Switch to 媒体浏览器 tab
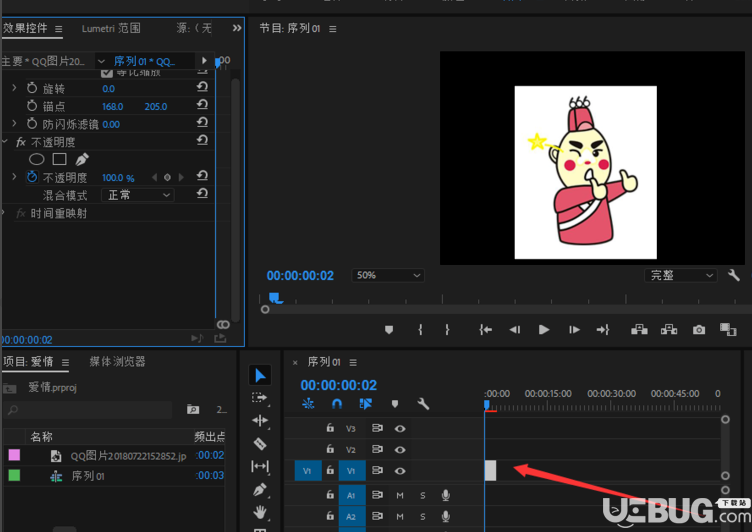 (x=118, y=362)
